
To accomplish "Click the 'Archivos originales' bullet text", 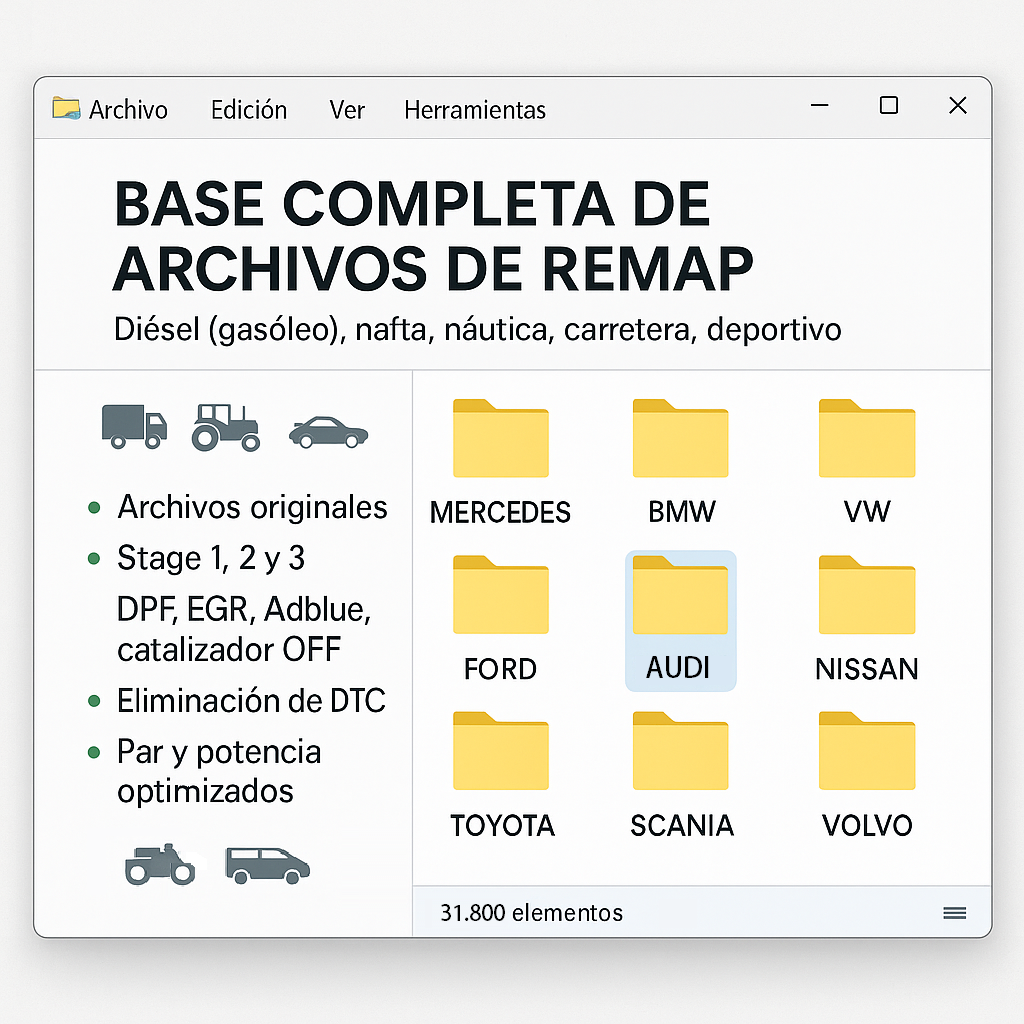I will 252,507.
